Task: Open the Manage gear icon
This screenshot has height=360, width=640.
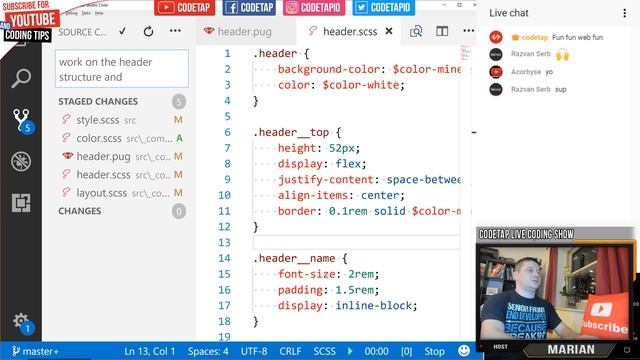Action: 21,322
